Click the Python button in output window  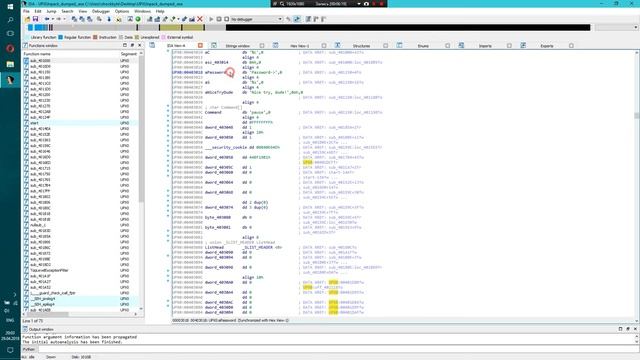29,349
